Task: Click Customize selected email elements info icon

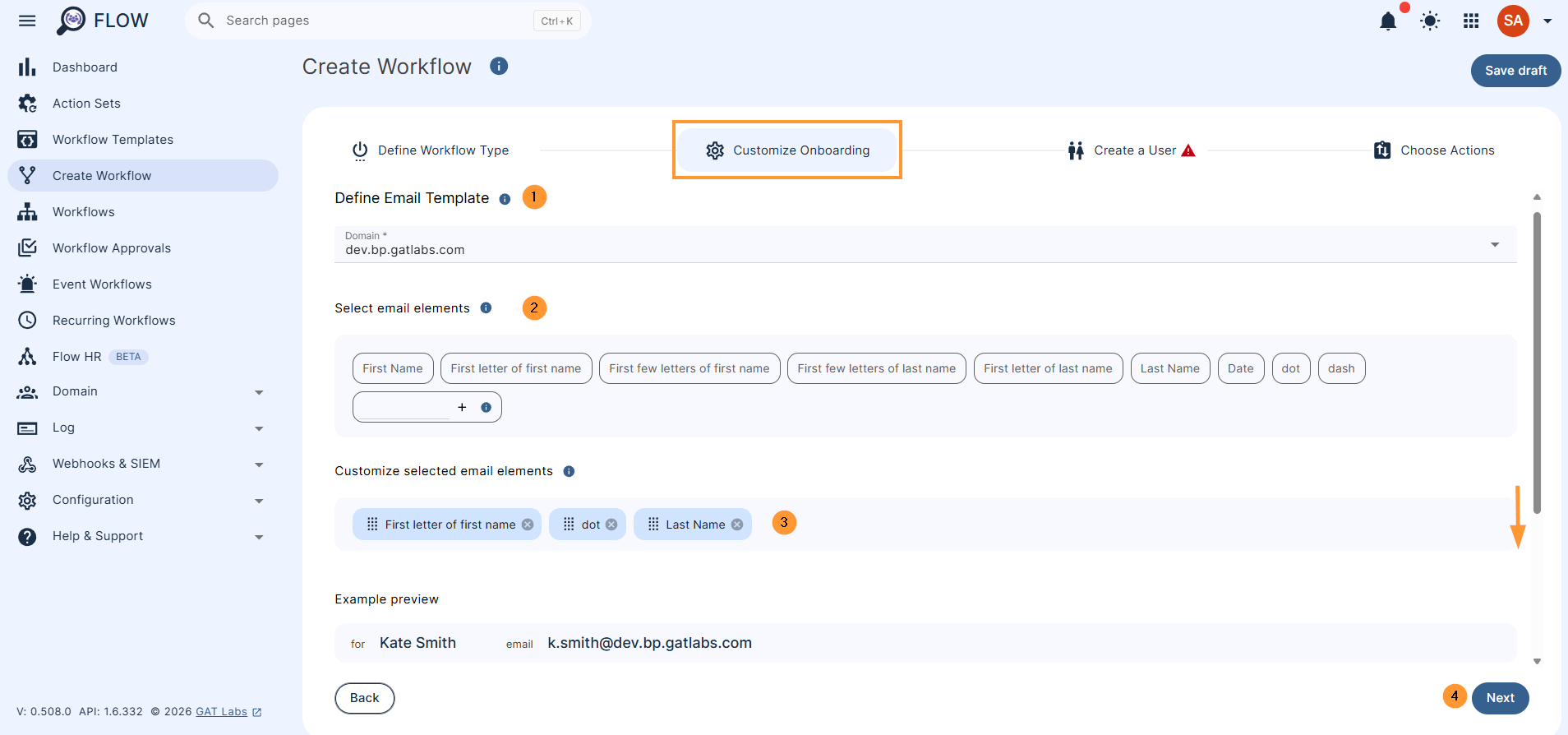Action: (x=569, y=471)
